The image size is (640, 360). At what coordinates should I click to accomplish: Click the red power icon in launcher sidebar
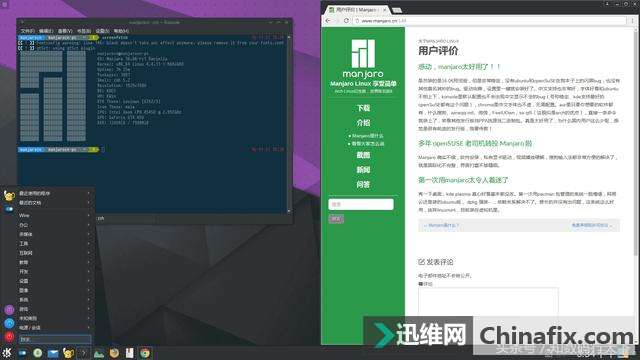[x=9, y=337]
